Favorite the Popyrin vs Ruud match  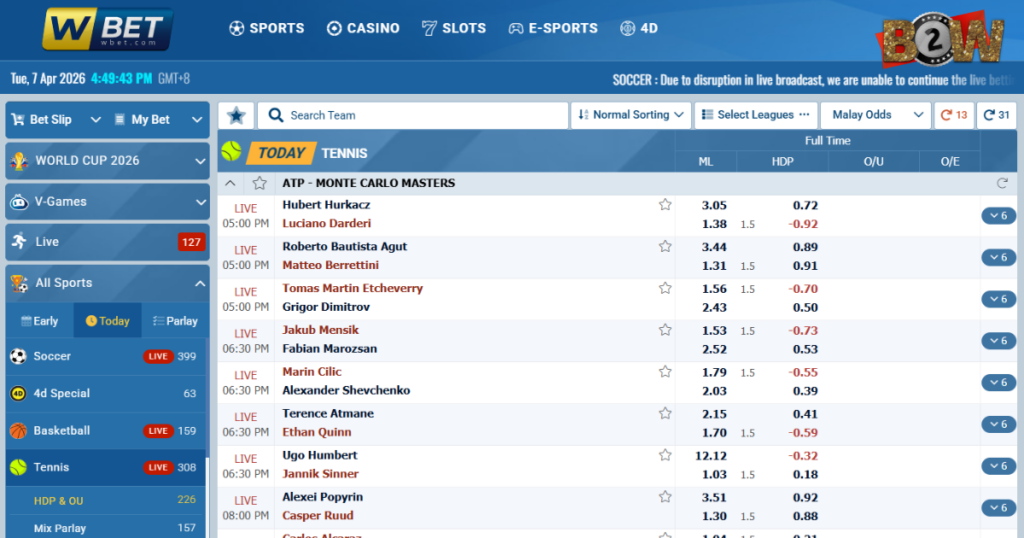pos(665,498)
